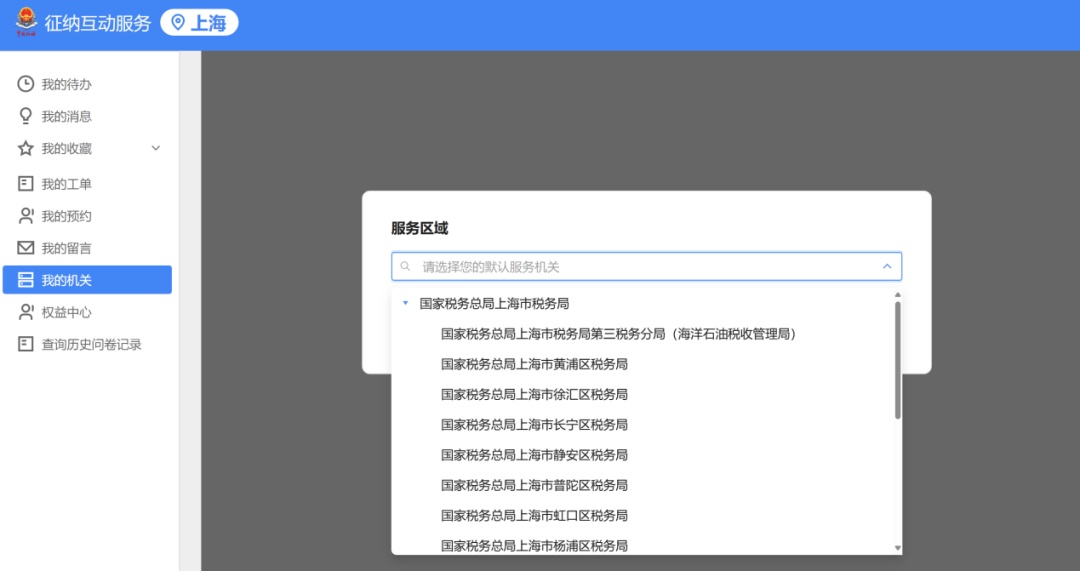
Task: Open 我的工单 in the sidebar
Action: 66,184
